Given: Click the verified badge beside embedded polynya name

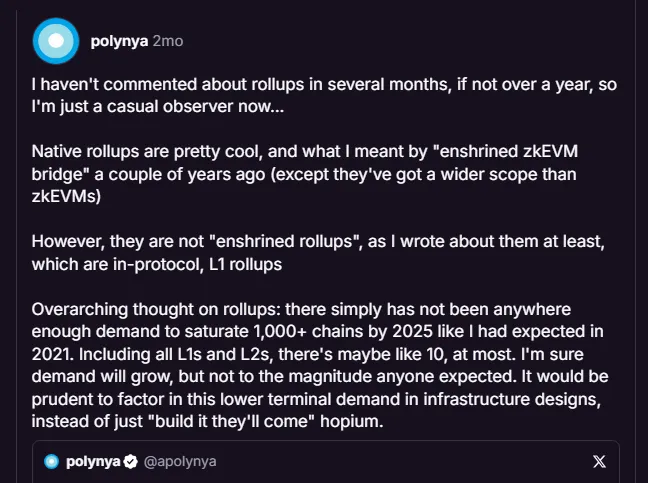Looking at the screenshot, I should pyautogui.click(x=131, y=462).
